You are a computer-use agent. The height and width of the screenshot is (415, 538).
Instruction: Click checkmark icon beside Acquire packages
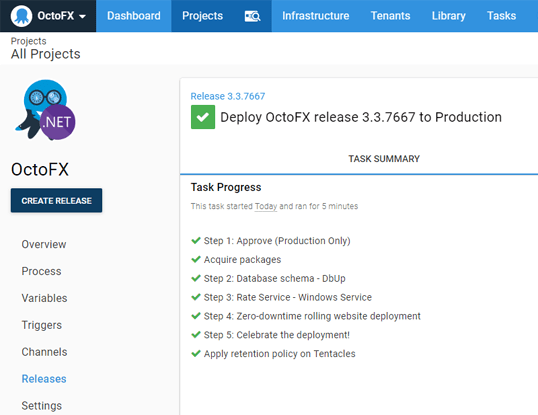[196, 259]
